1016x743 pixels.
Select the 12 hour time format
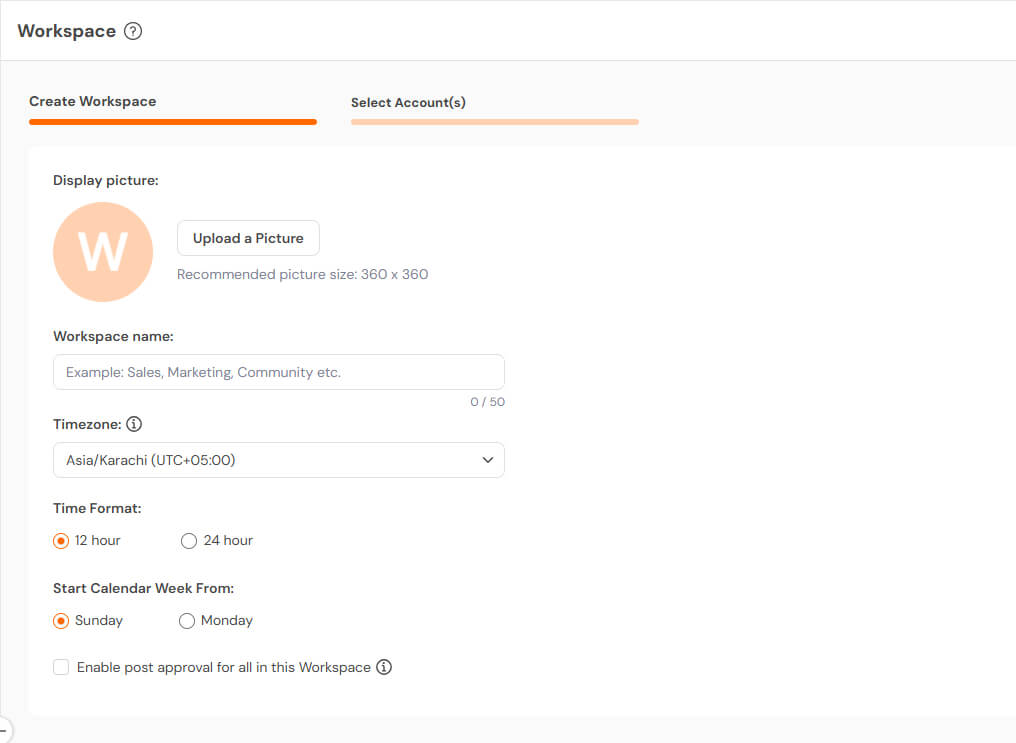click(62, 541)
